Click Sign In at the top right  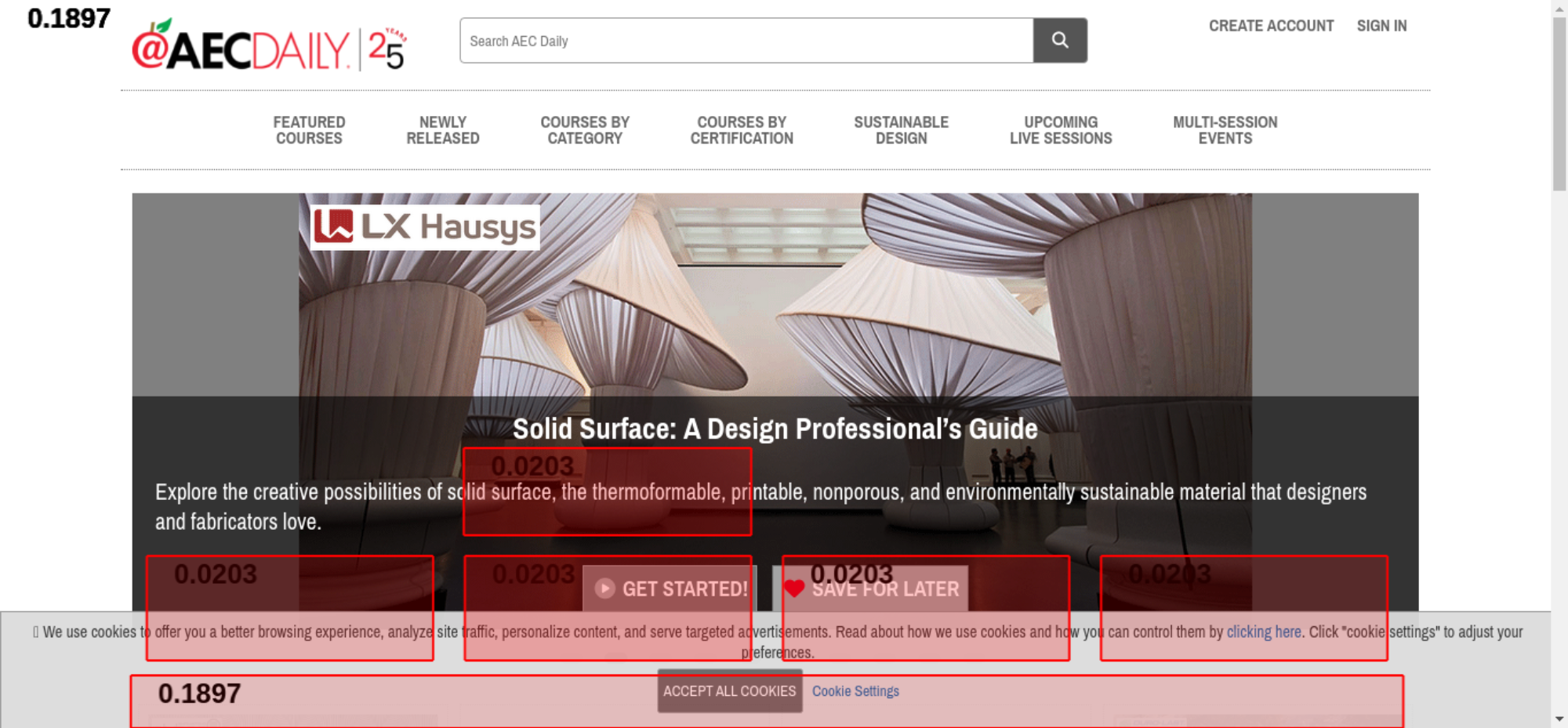tap(1381, 26)
